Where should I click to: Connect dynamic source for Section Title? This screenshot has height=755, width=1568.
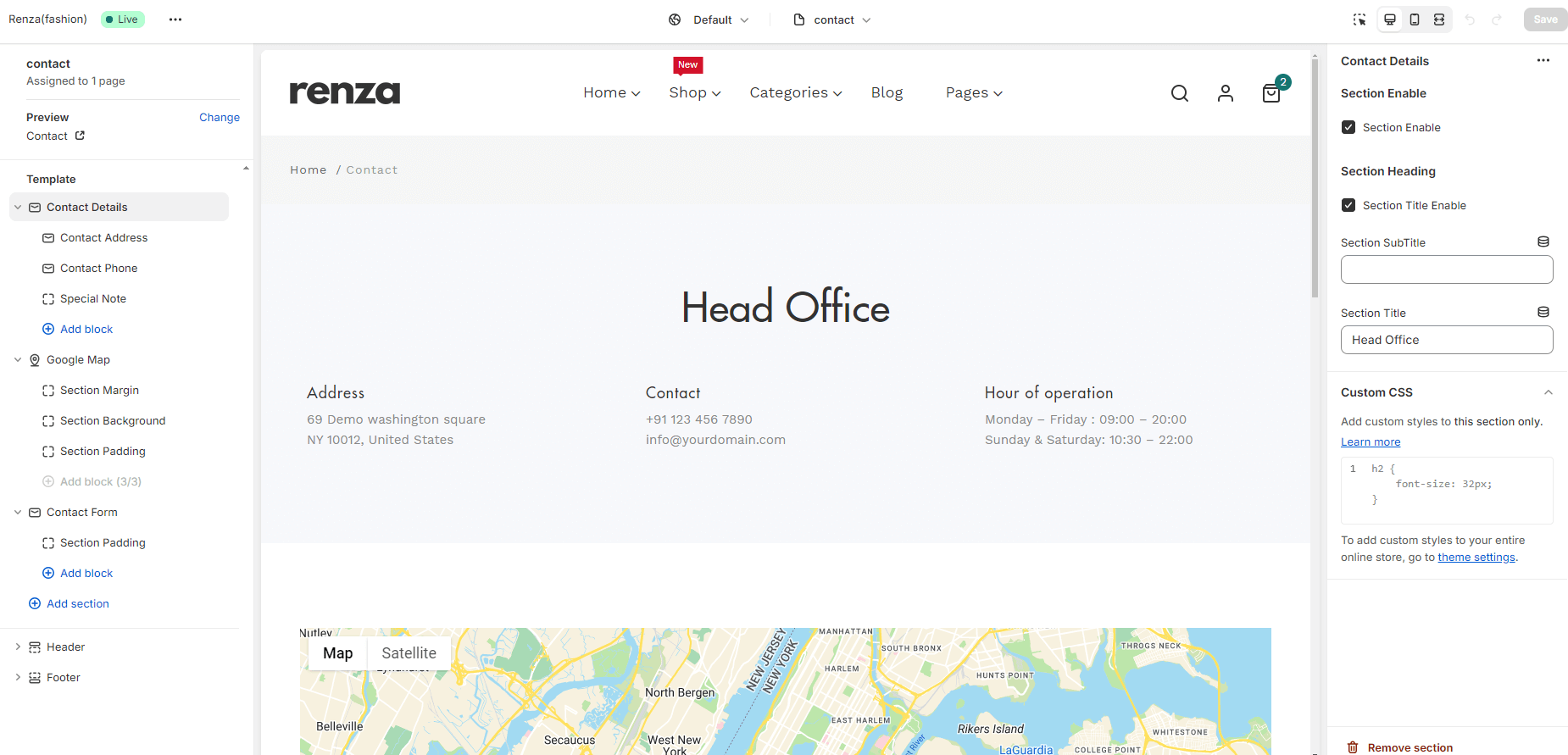(x=1543, y=313)
